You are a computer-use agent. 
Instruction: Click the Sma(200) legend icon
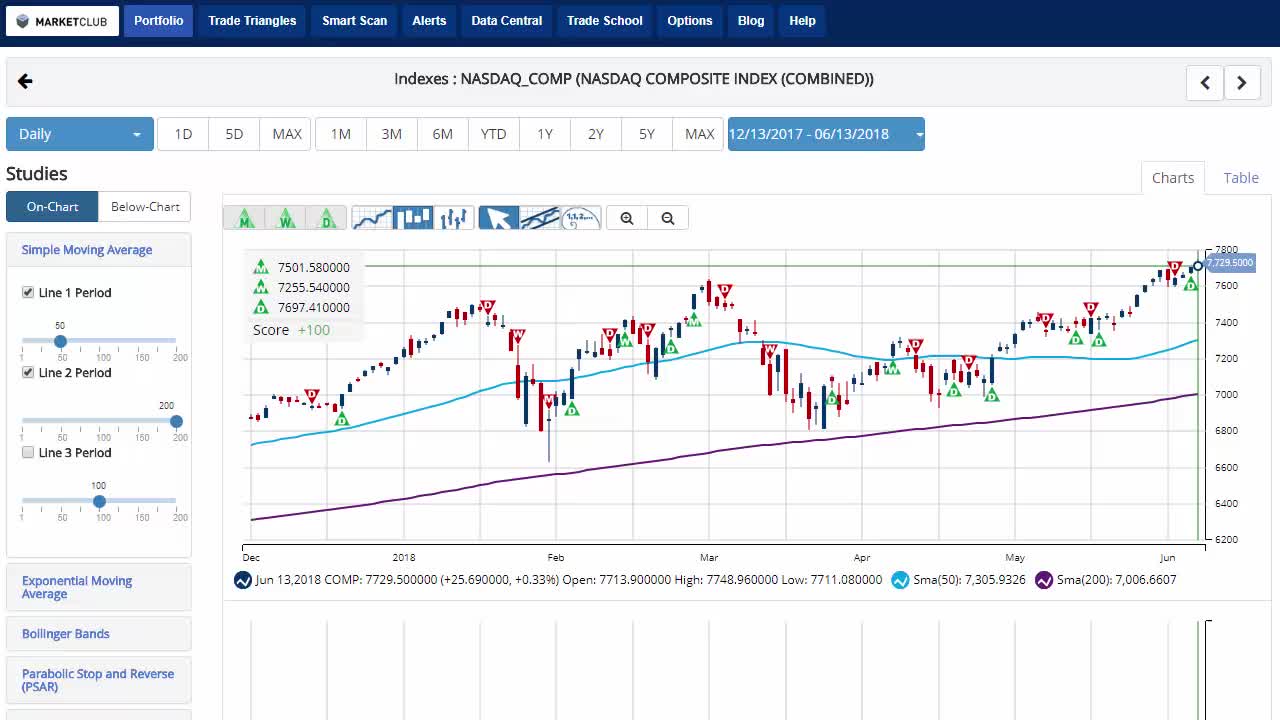coord(1044,580)
